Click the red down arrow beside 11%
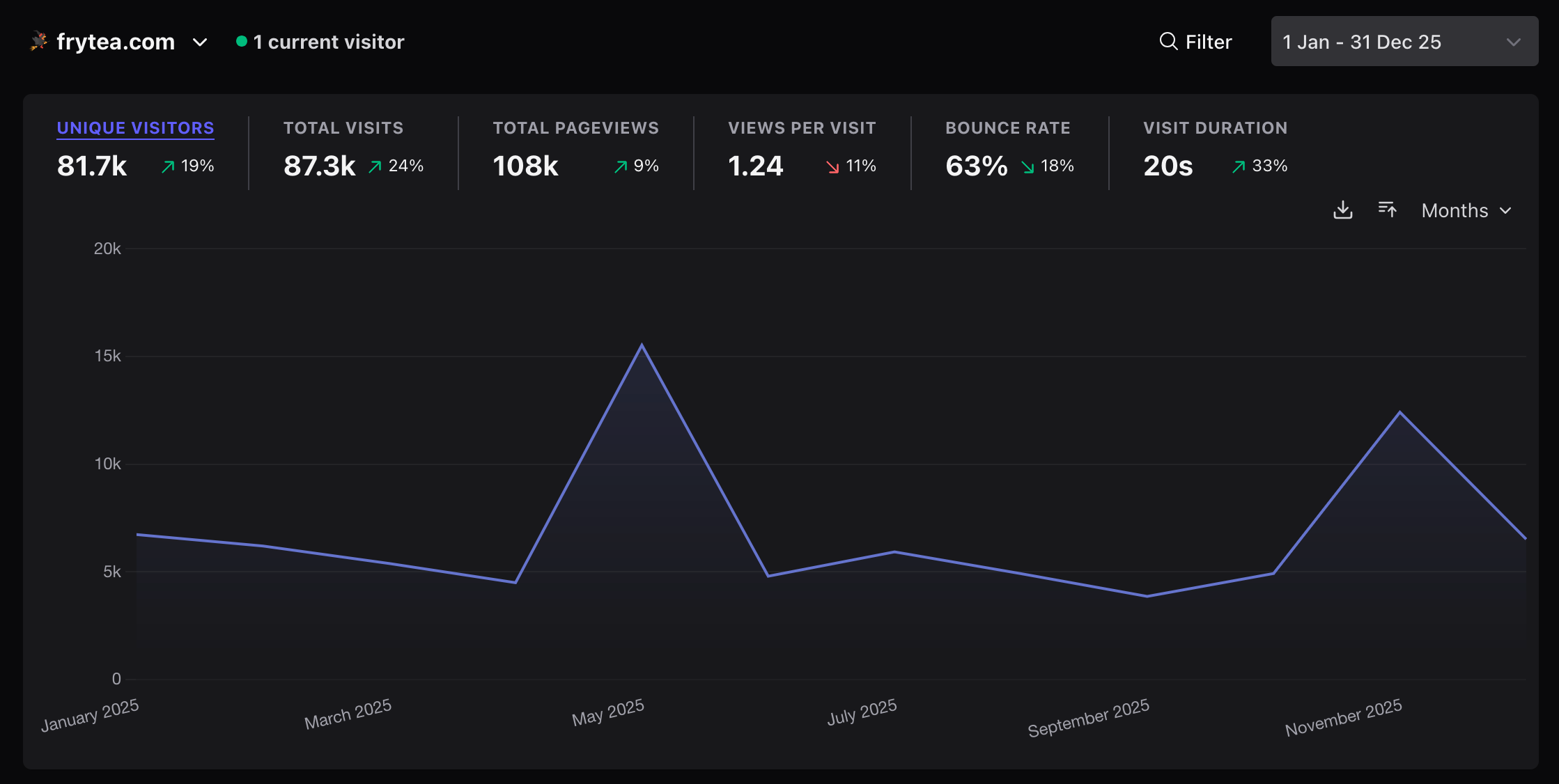Screen dimensions: 1559x784 [x=832, y=166]
